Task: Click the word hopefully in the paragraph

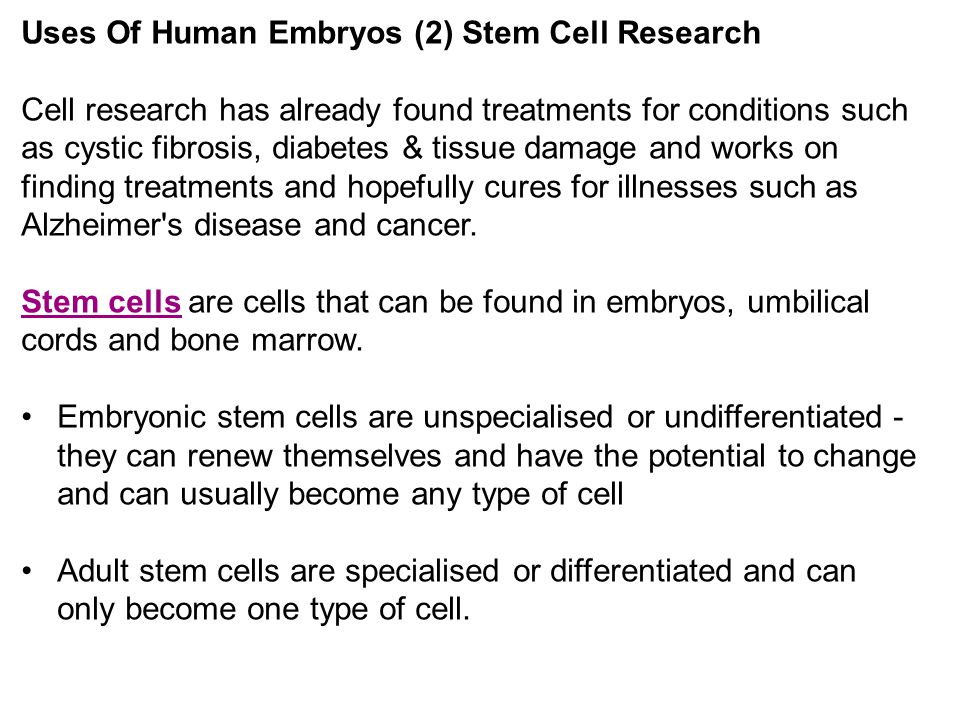Action: click(410, 188)
